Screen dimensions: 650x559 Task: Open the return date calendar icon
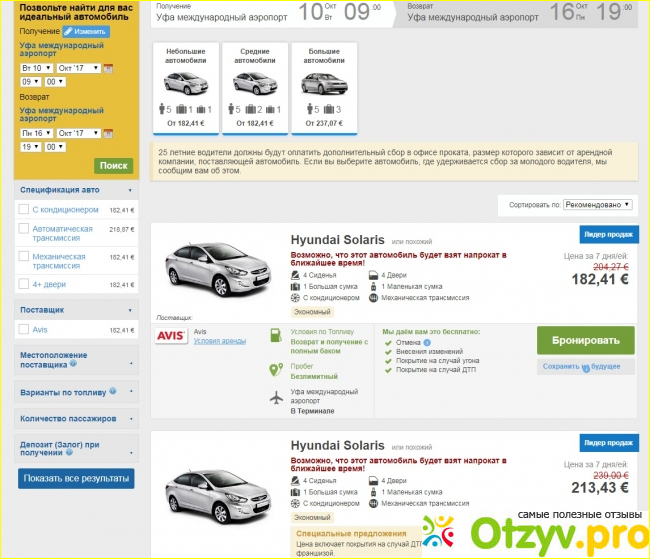click(108, 133)
